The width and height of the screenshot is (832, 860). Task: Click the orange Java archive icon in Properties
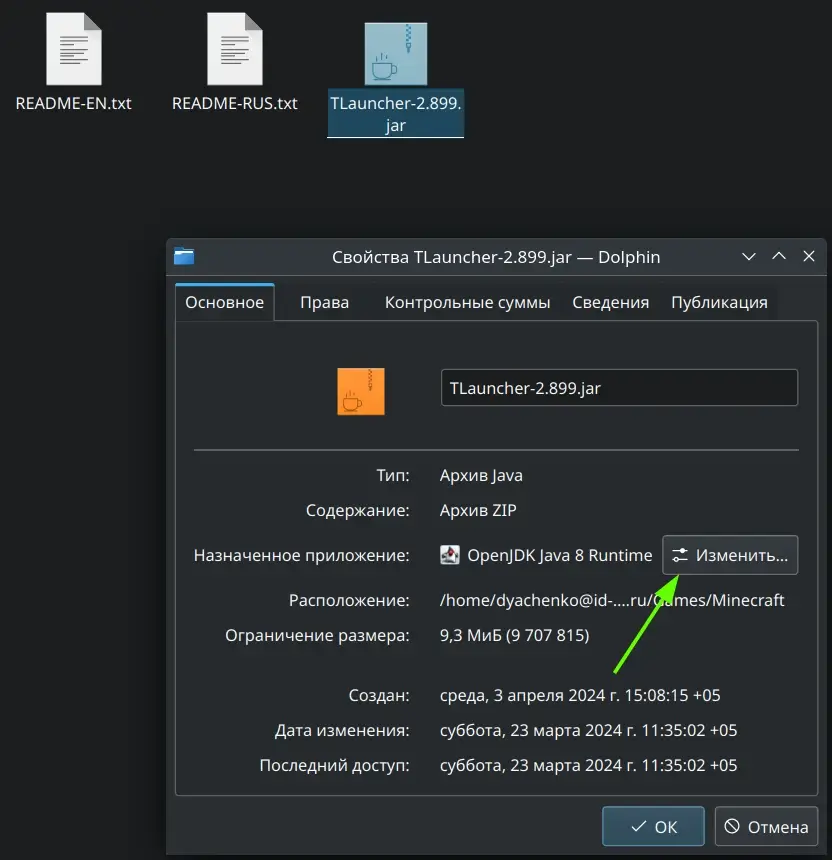[361, 392]
